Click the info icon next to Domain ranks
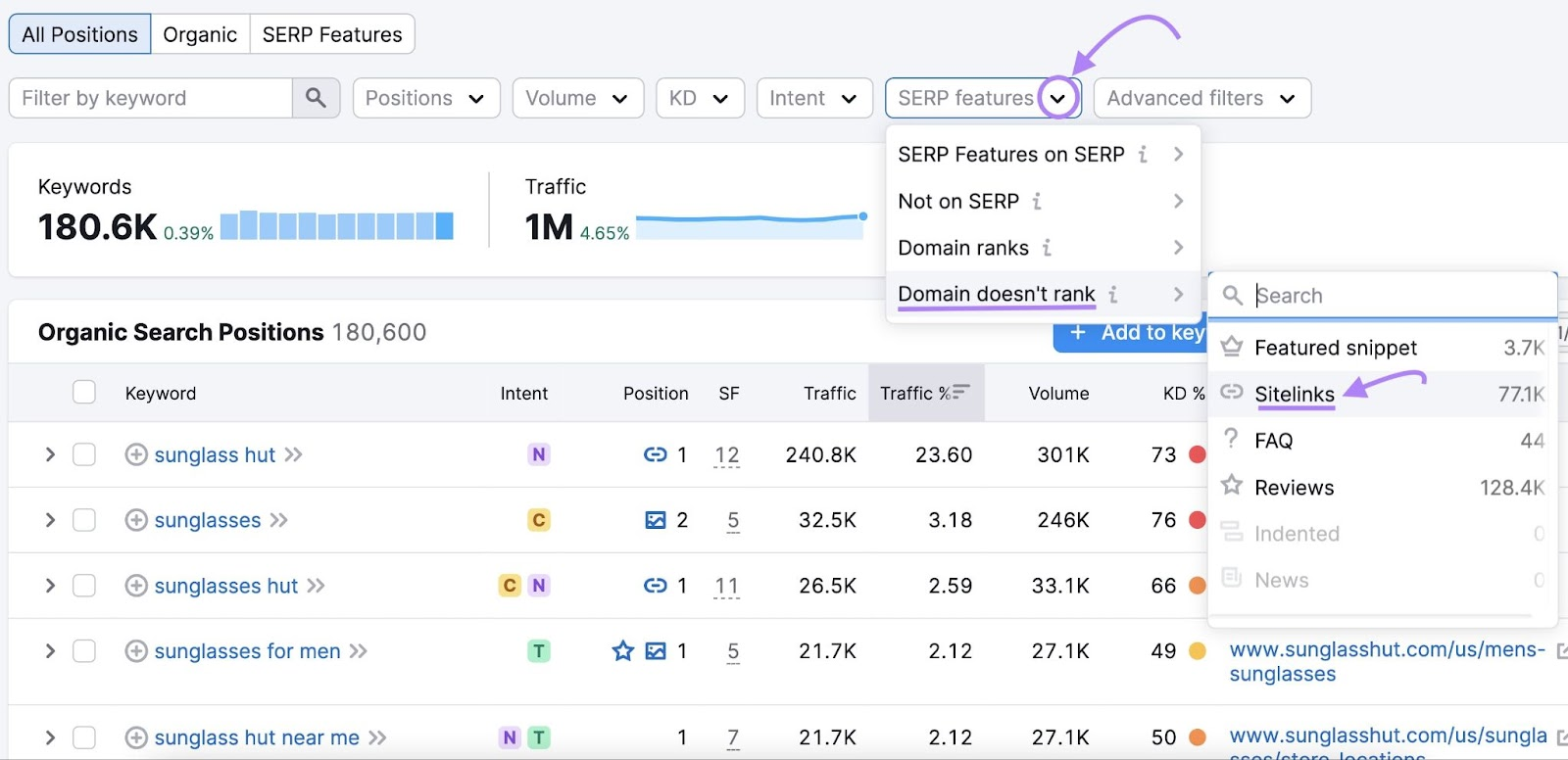Image resolution: width=1568 pixels, height=760 pixels. (1047, 248)
